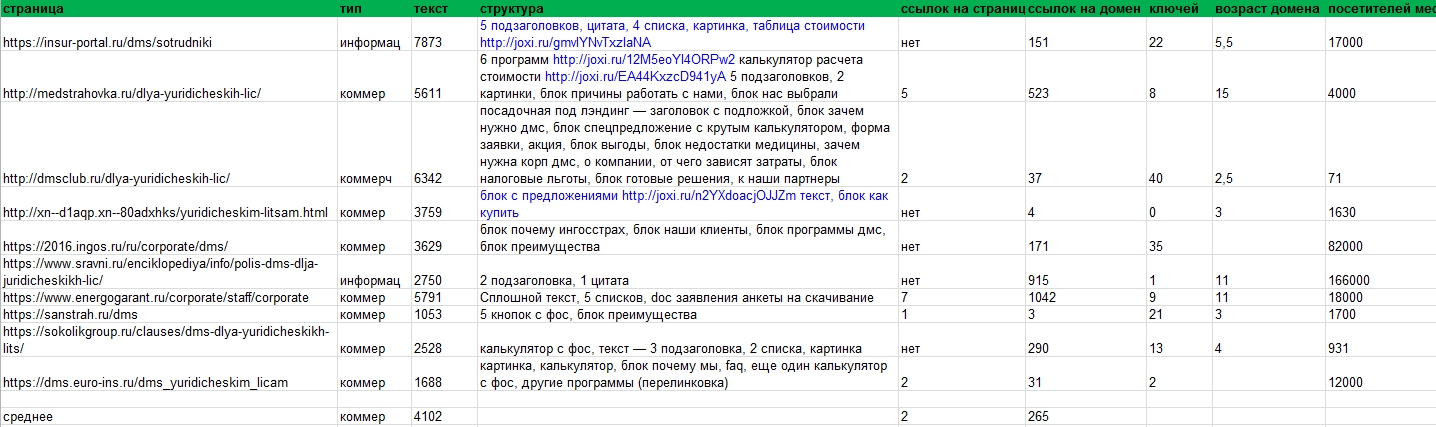Click the 'структура' header cell
1436x427 pixels.
point(688,8)
